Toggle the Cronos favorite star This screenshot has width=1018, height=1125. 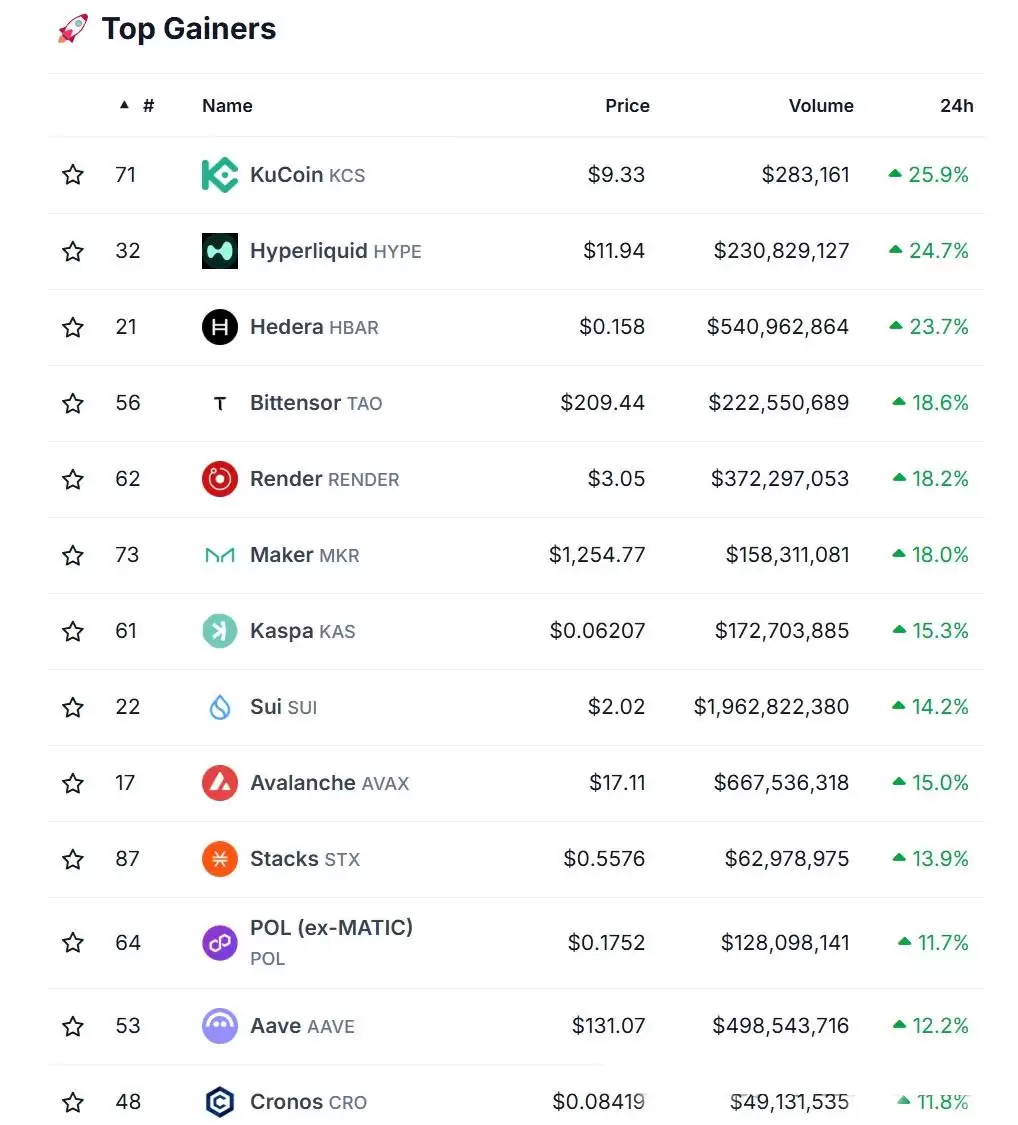click(73, 1102)
